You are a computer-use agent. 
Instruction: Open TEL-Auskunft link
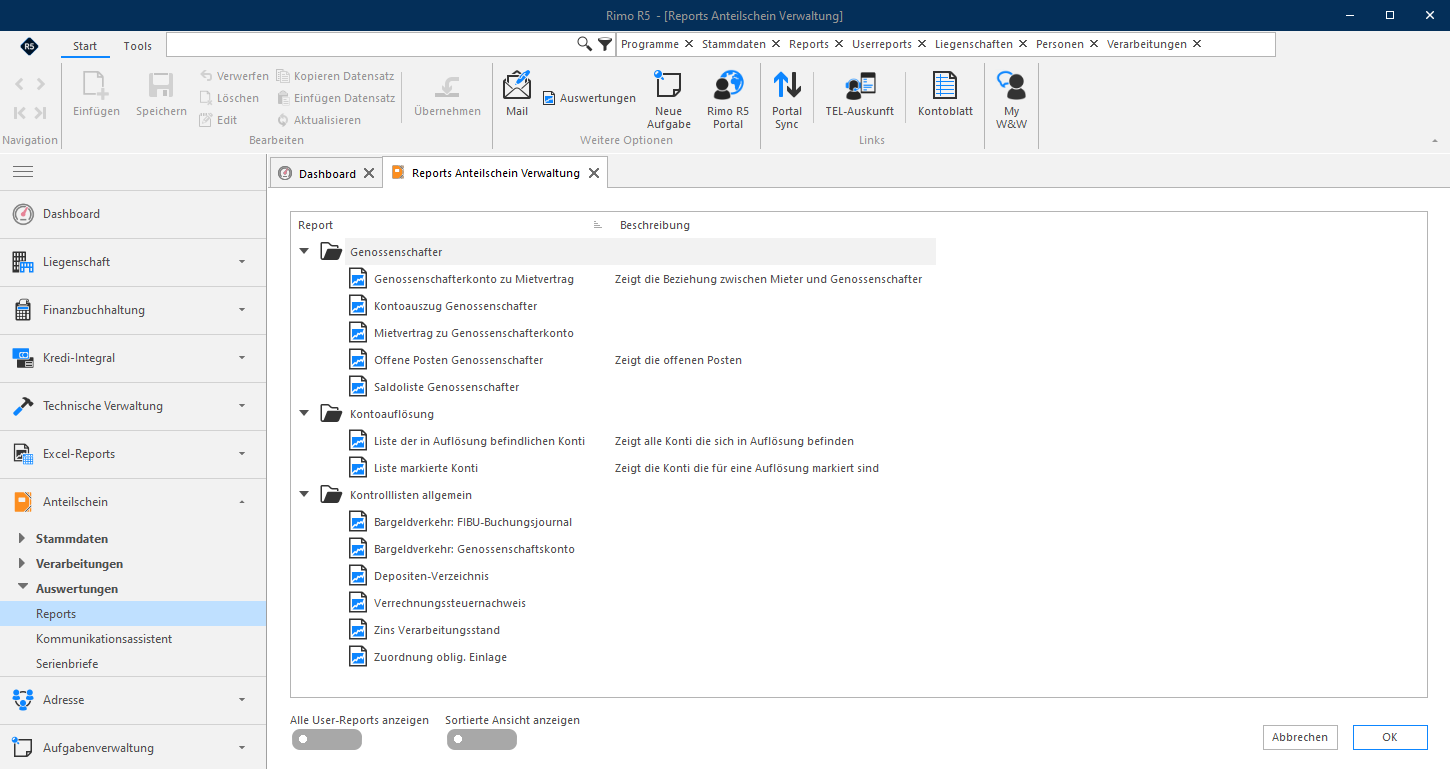860,94
